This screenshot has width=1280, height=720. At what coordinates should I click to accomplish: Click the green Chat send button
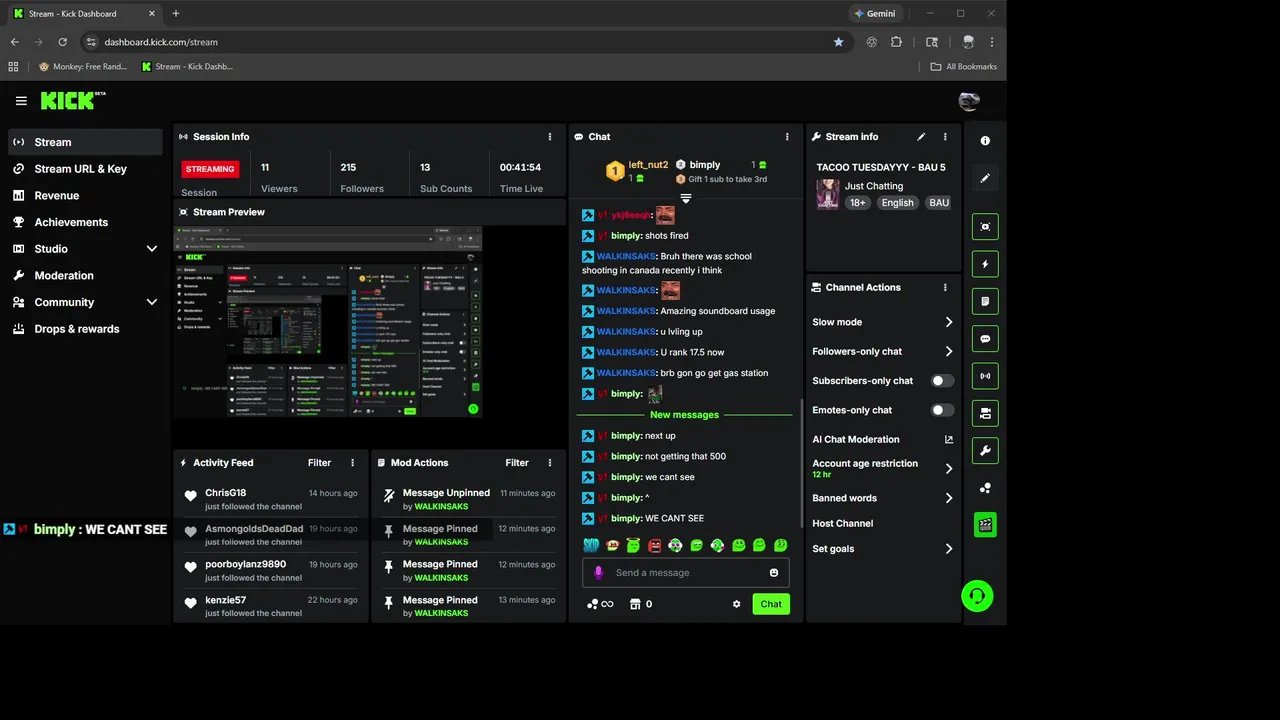click(x=771, y=604)
